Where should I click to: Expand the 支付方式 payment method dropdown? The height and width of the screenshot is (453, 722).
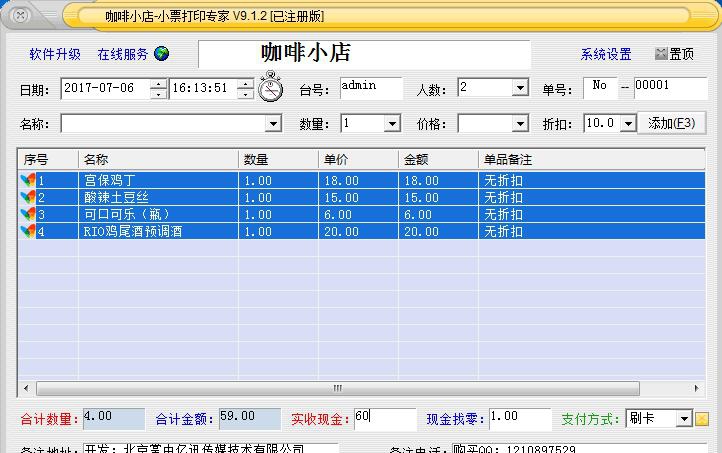(x=684, y=419)
